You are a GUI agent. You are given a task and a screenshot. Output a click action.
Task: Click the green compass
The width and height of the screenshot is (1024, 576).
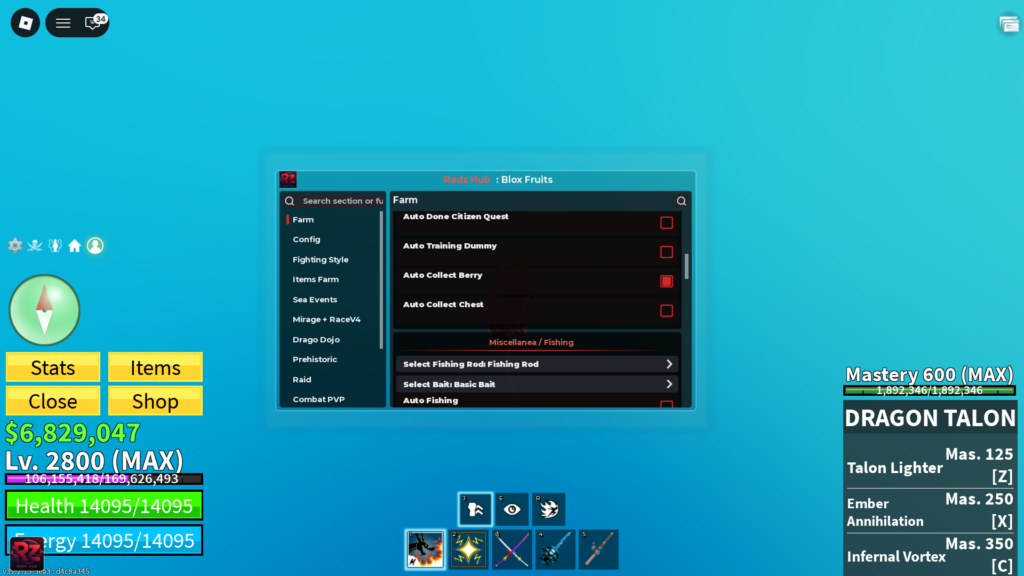pyautogui.click(x=44, y=310)
